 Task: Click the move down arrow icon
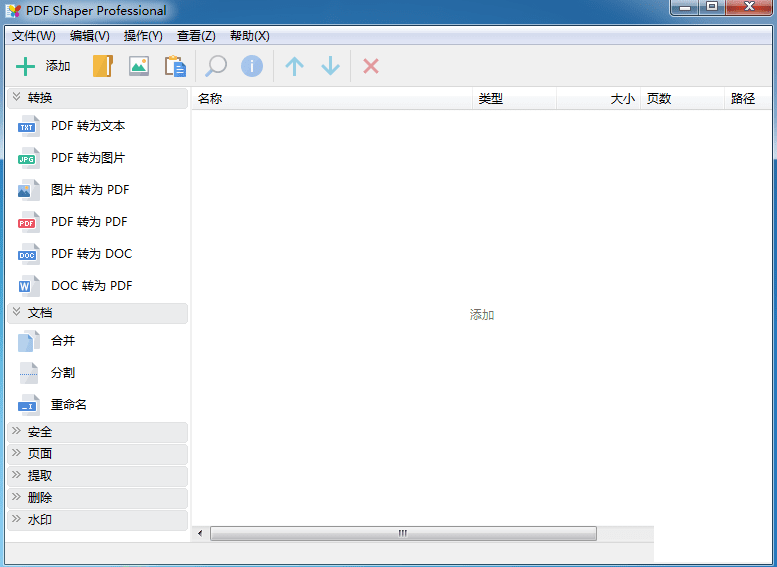click(331, 66)
